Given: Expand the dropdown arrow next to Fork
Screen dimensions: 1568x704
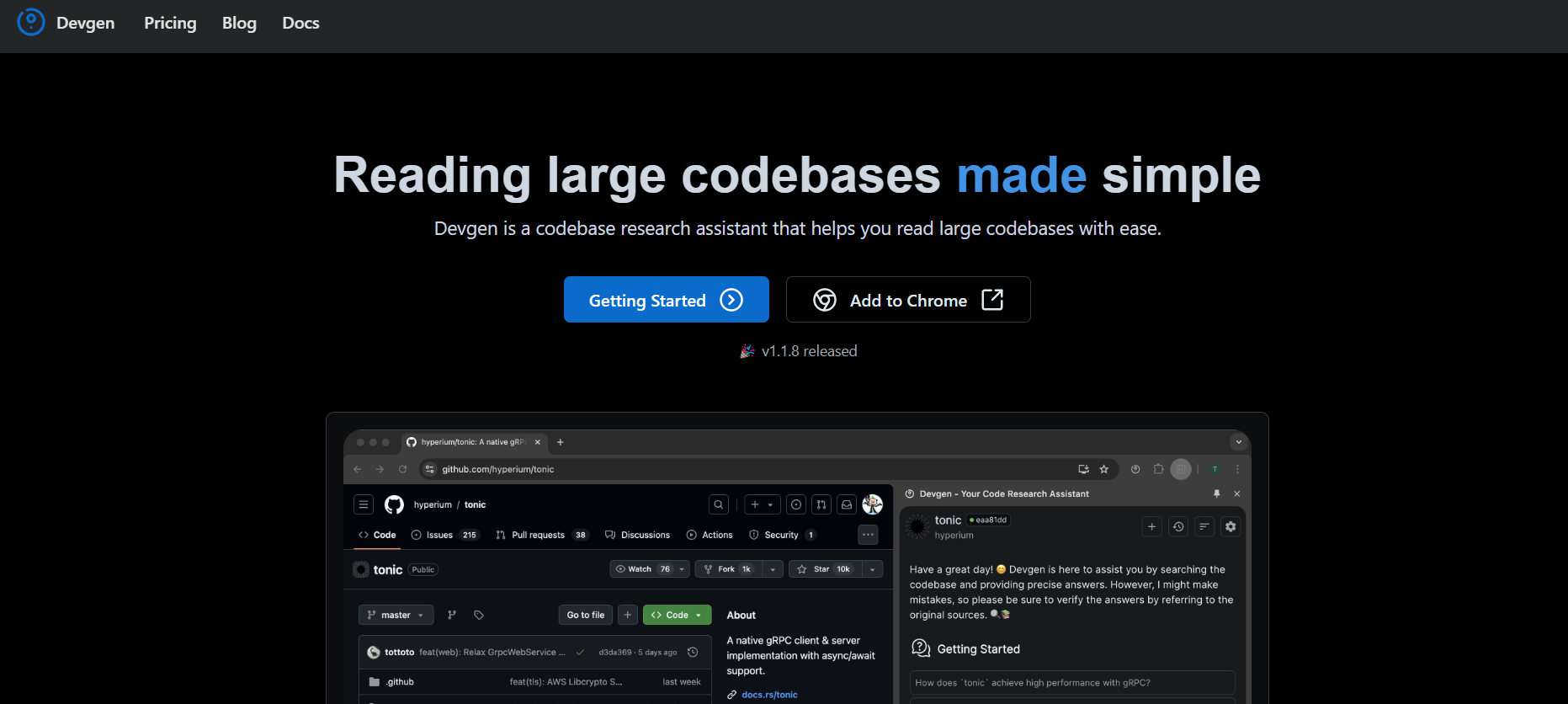Looking at the screenshot, I should tap(773, 569).
